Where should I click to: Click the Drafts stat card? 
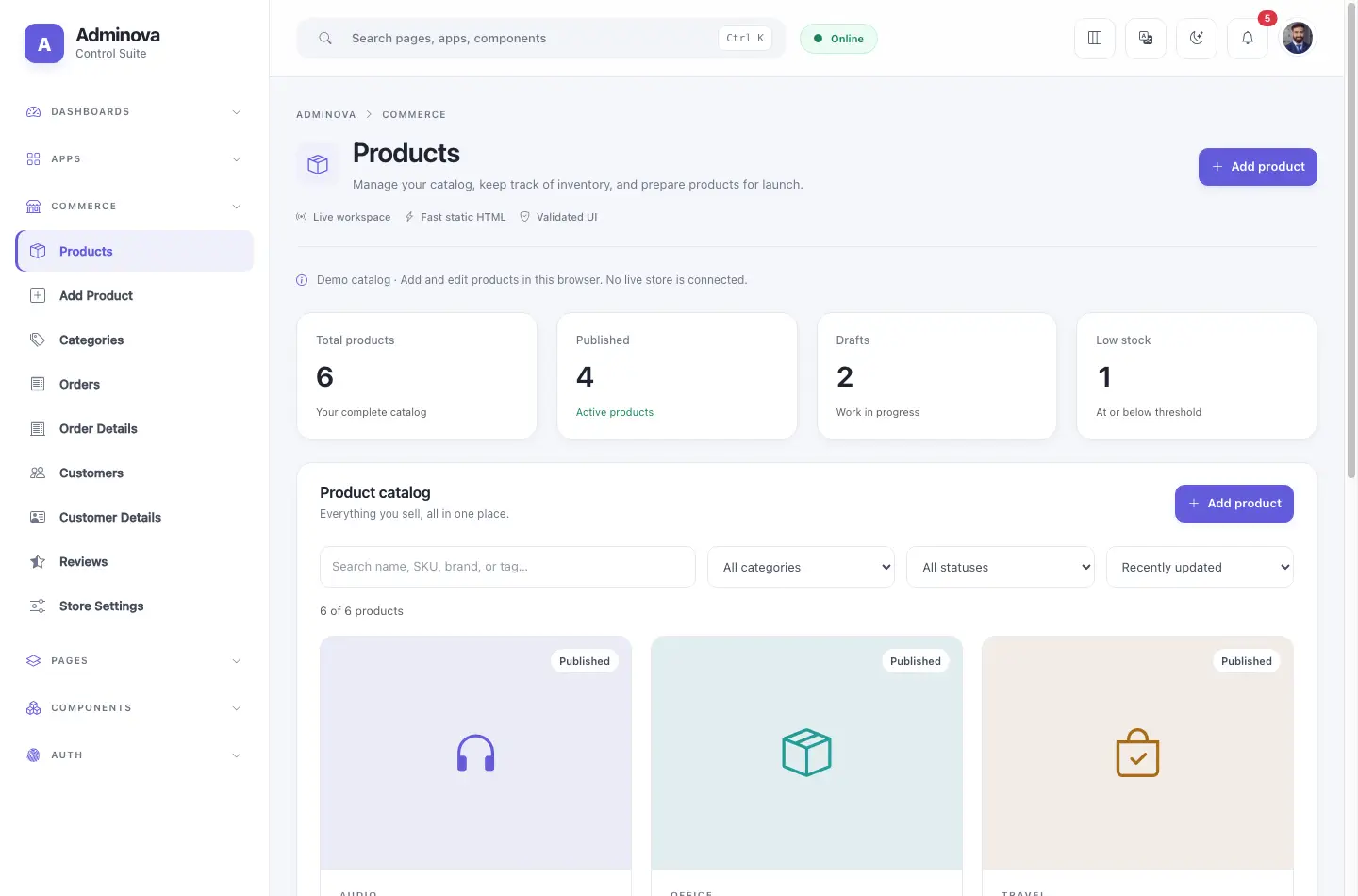(936, 375)
